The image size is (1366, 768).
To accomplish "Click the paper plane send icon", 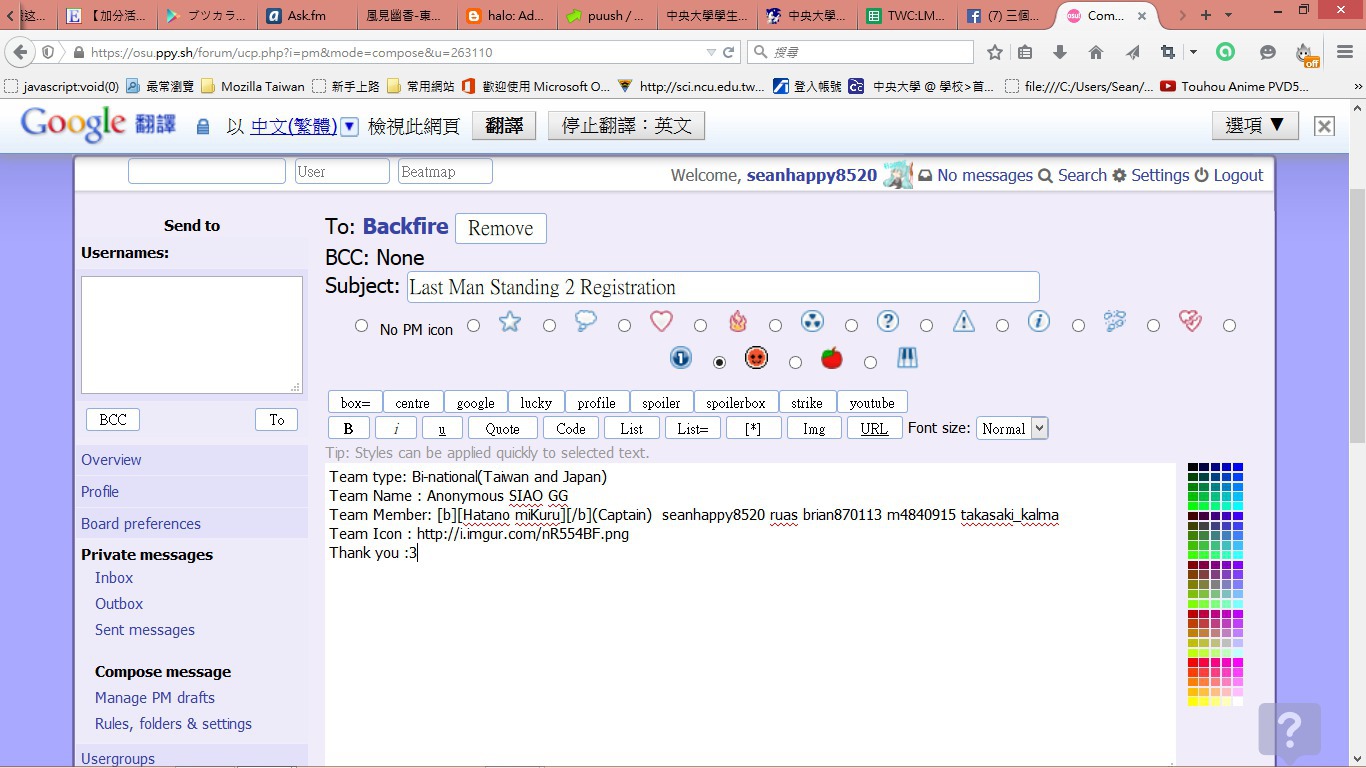I will point(1132,52).
